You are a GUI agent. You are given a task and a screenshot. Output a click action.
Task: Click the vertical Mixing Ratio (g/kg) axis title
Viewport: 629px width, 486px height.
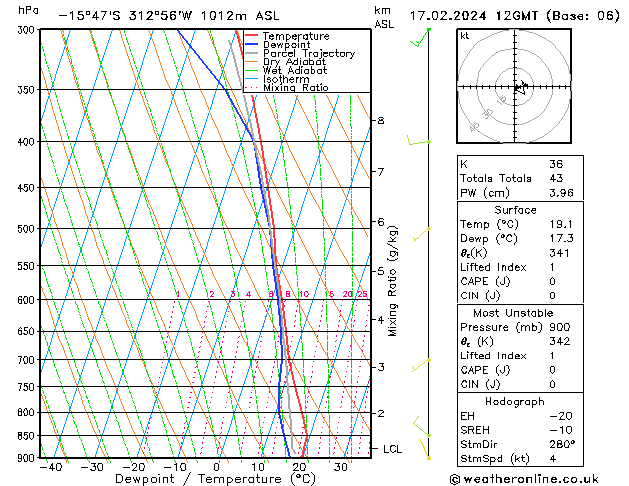pos(392,281)
